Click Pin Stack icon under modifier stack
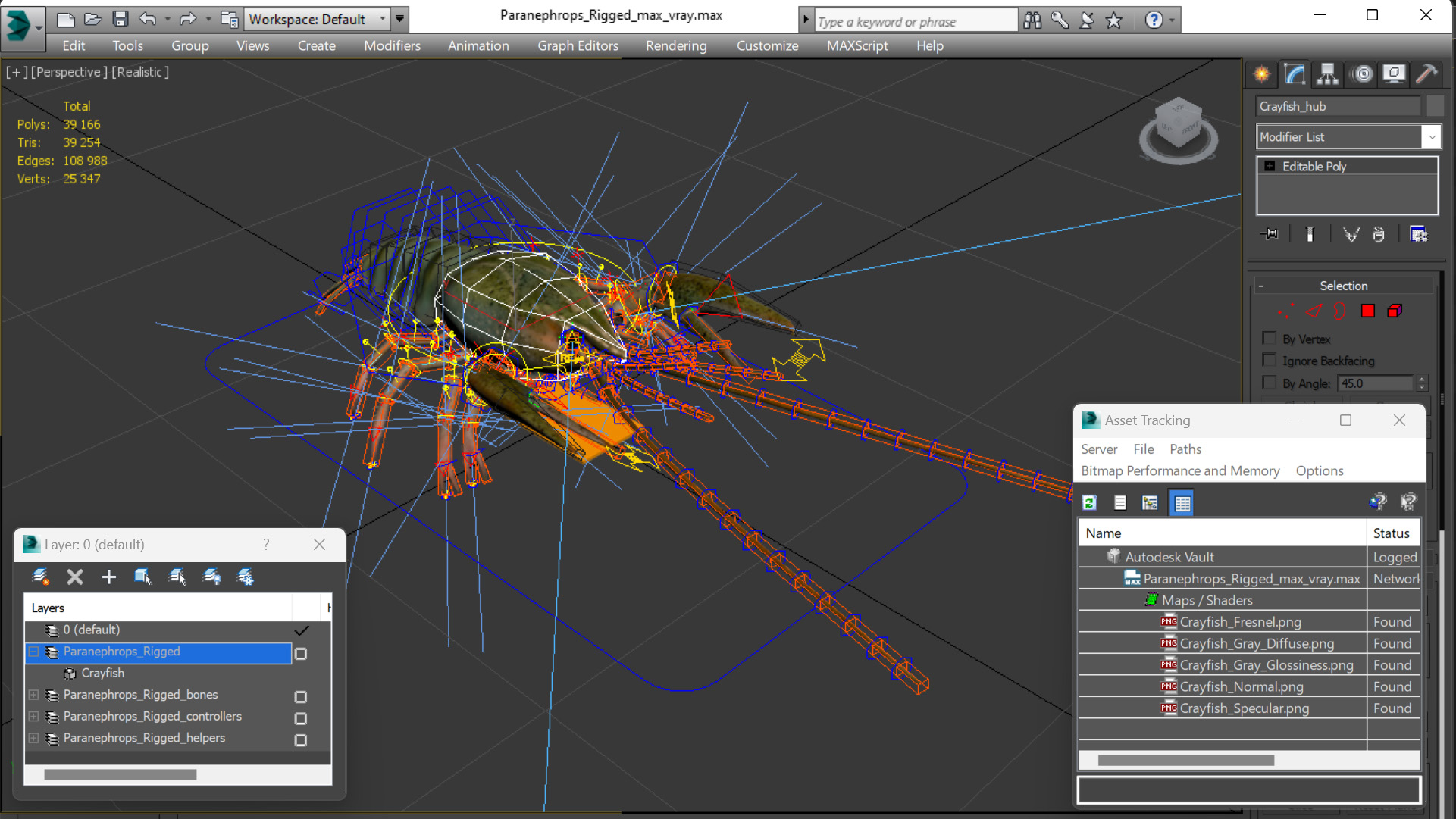 pyautogui.click(x=1270, y=234)
